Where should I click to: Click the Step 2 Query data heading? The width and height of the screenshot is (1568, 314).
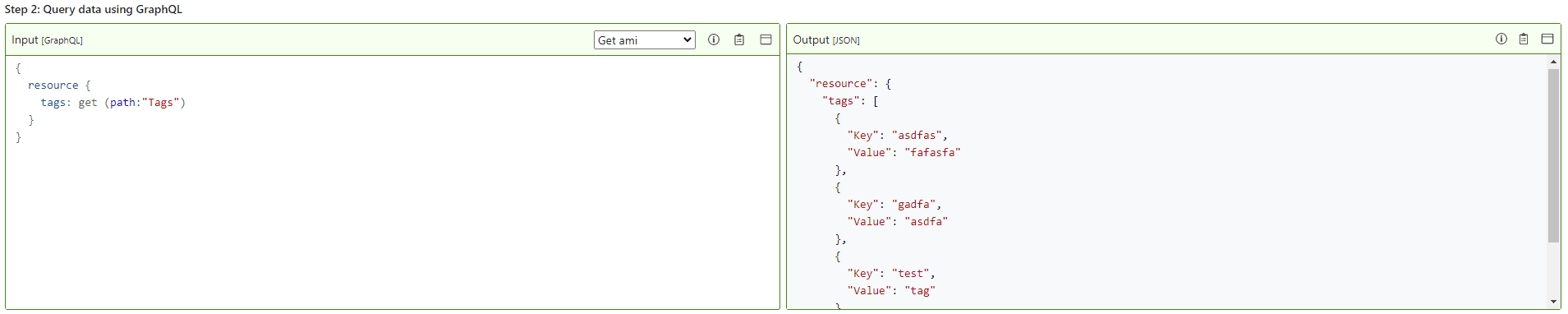pos(94,10)
